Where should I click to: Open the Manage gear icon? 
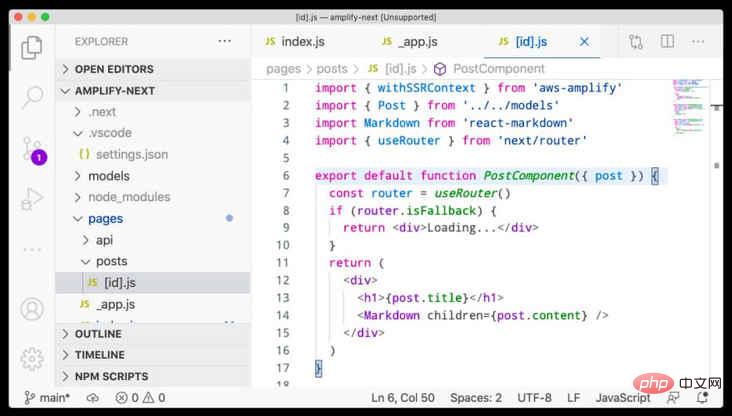[x=32, y=359]
